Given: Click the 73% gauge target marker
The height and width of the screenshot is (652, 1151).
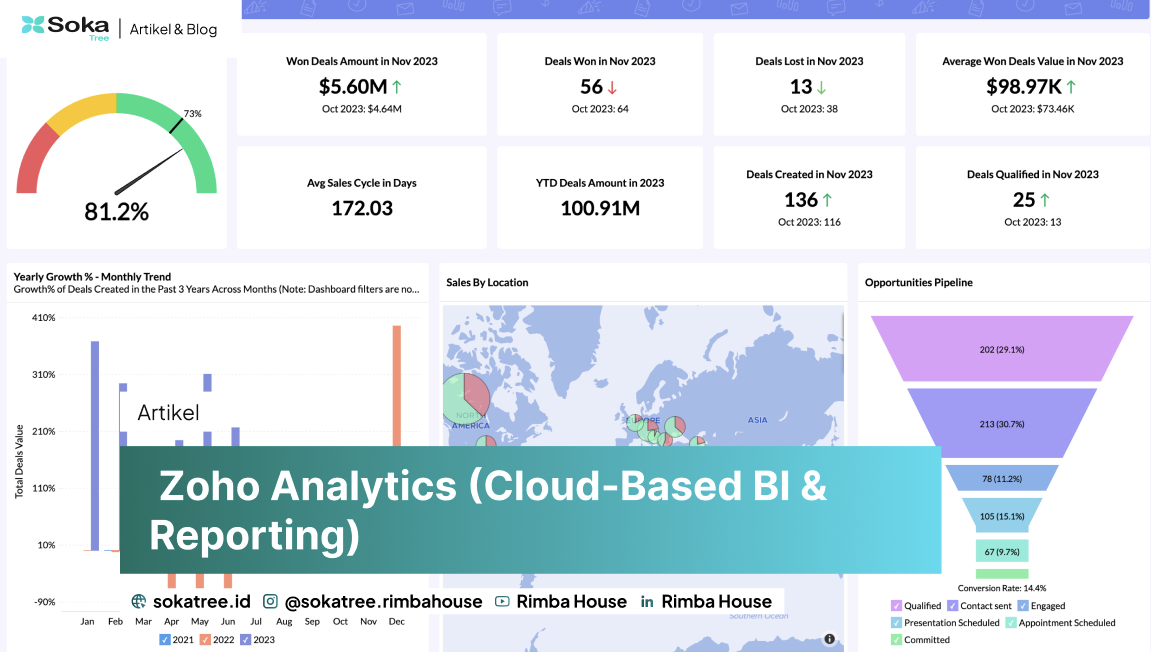Looking at the screenshot, I should (x=177, y=125).
